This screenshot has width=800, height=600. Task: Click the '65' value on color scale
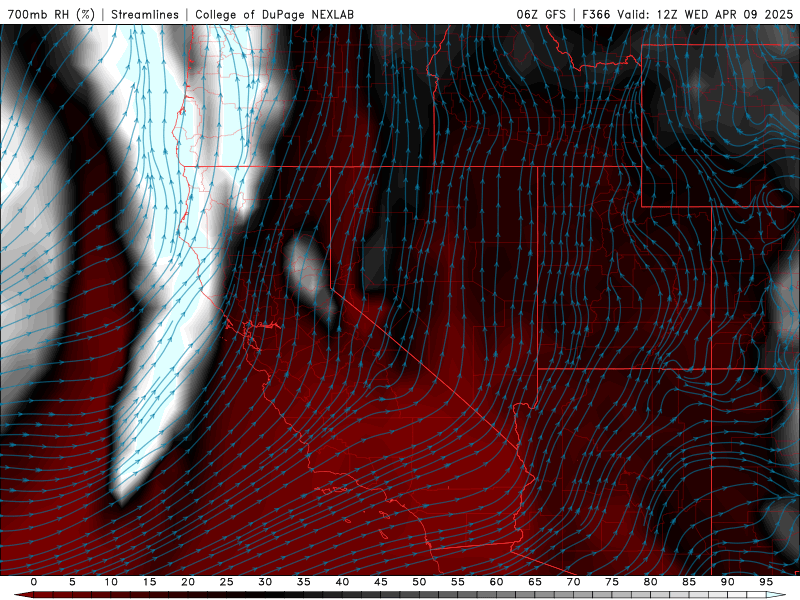click(x=535, y=582)
